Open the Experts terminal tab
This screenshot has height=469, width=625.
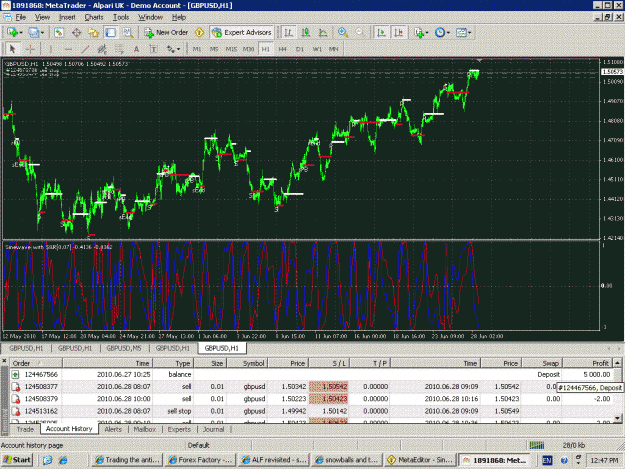[x=179, y=429]
